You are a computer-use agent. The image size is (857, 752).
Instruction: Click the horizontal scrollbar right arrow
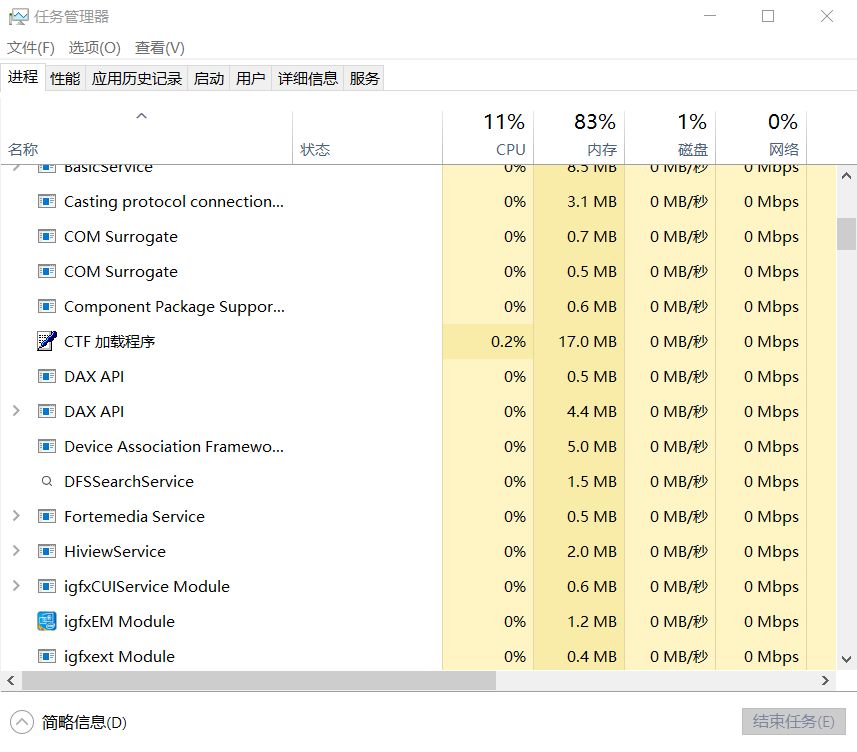(825, 680)
